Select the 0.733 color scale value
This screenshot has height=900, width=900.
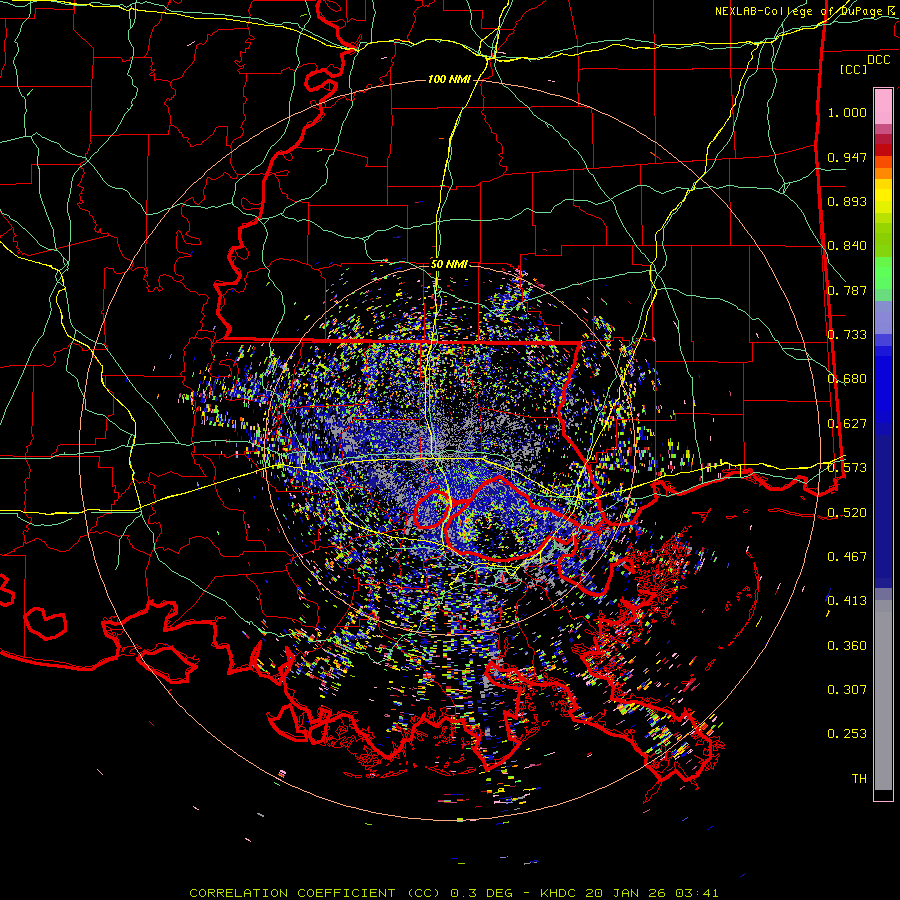847,335
